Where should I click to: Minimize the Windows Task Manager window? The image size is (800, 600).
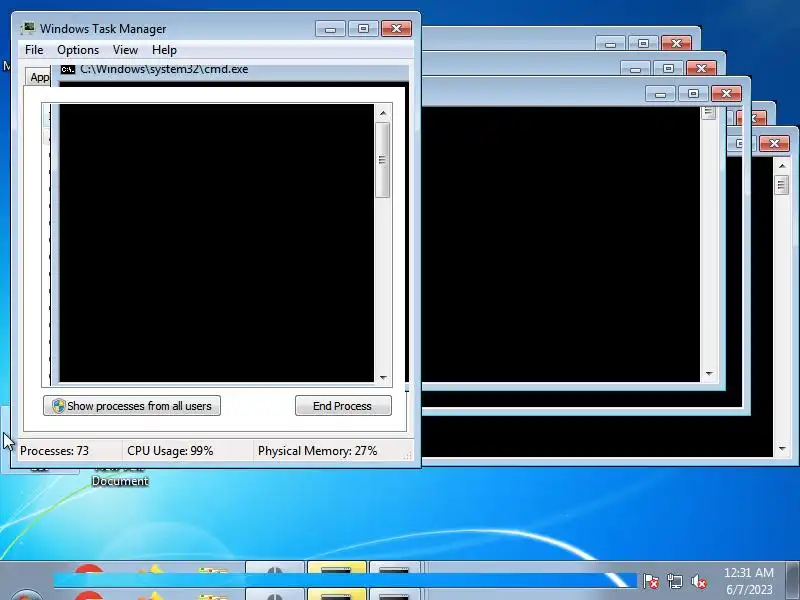(x=330, y=29)
